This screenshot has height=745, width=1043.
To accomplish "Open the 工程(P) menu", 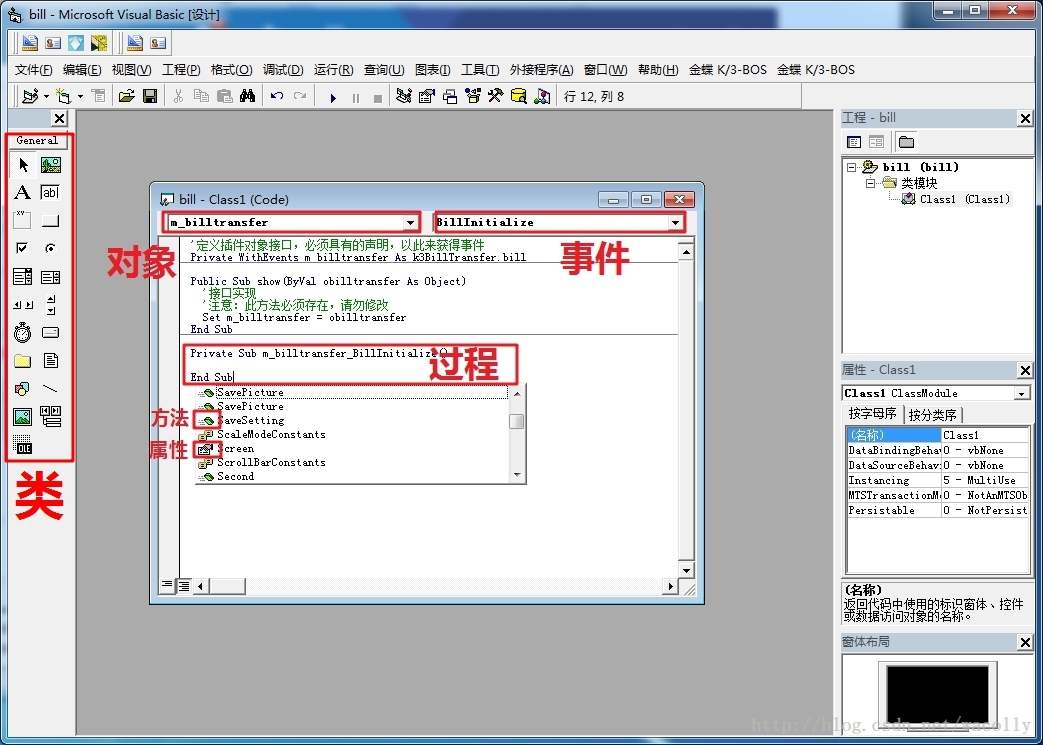I will click(x=181, y=70).
